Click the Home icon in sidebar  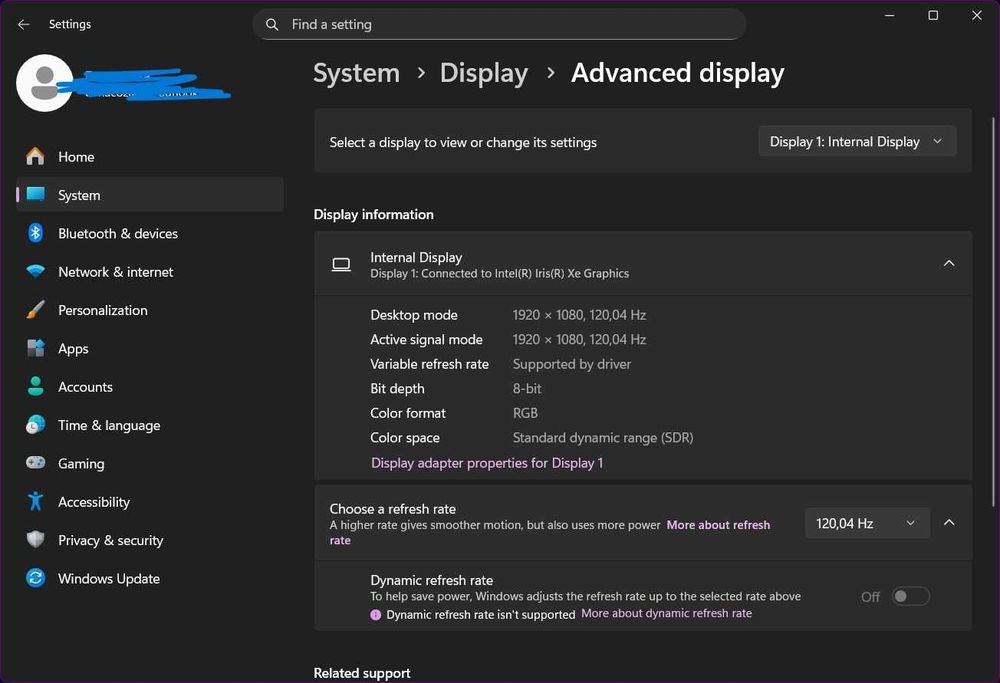point(36,157)
